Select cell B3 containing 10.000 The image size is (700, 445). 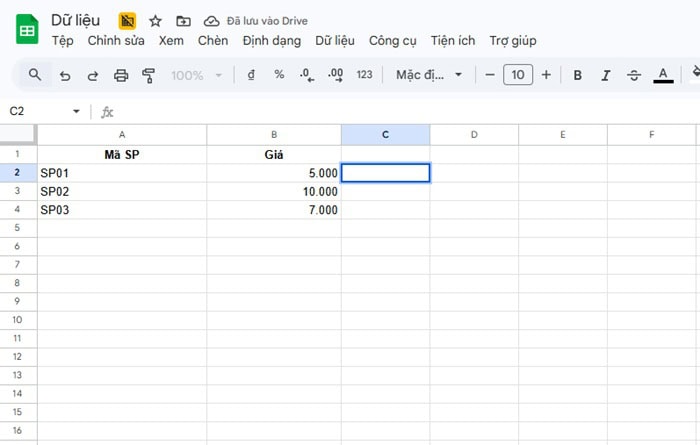point(273,191)
